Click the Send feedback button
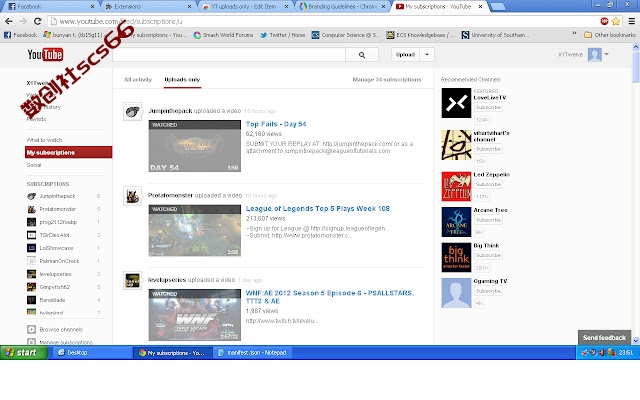The width and height of the screenshot is (640, 400). pyautogui.click(x=604, y=338)
